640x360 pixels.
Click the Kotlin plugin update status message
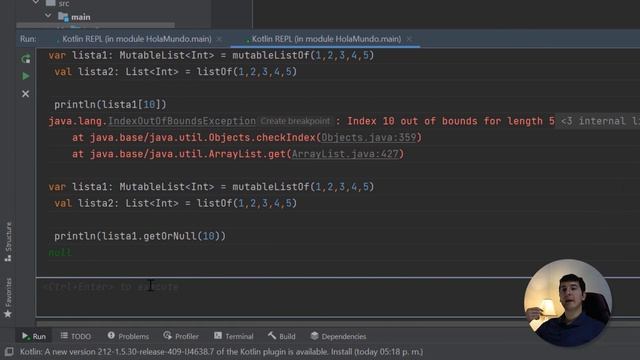[221, 351]
